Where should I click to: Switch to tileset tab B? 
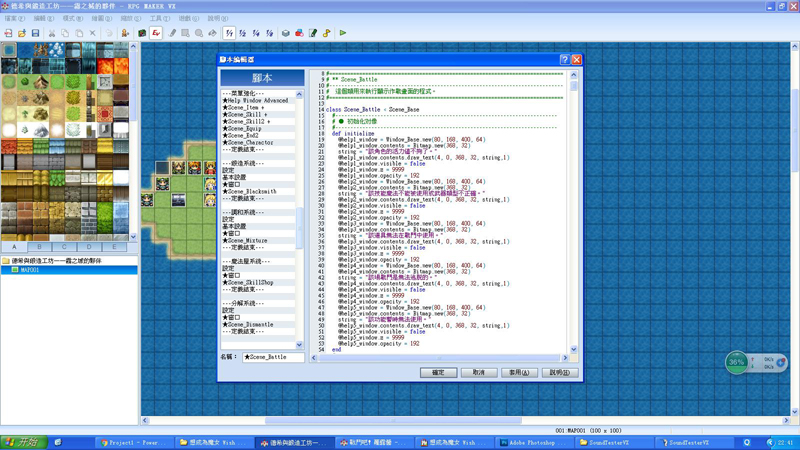click(x=39, y=247)
